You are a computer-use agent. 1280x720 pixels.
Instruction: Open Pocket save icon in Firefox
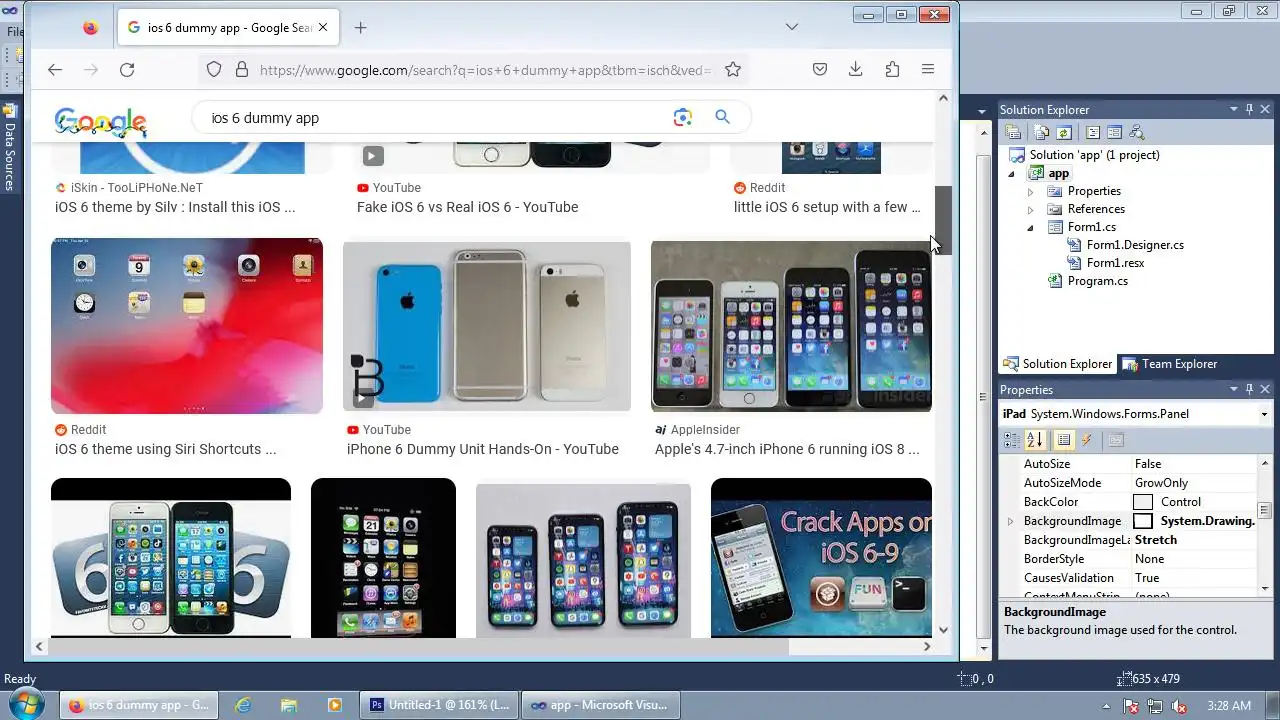point(819,69)
